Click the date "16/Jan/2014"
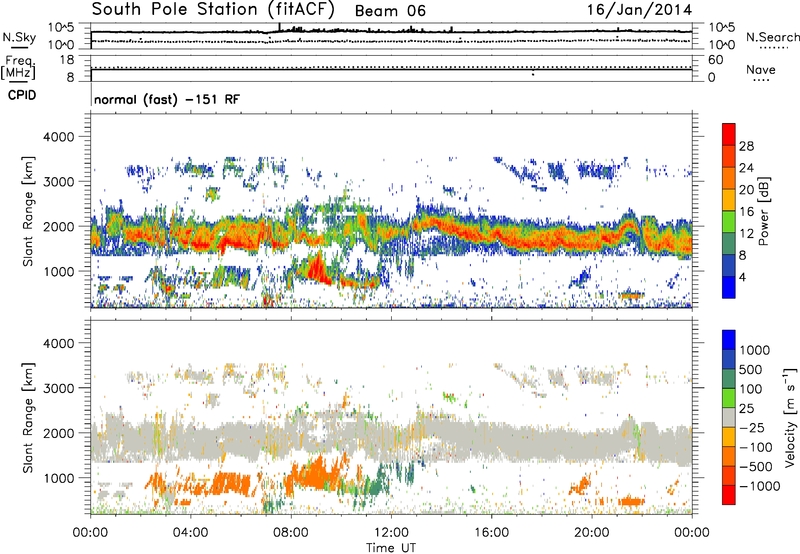This screenshot has width=800, height=554. pos(639,10)
